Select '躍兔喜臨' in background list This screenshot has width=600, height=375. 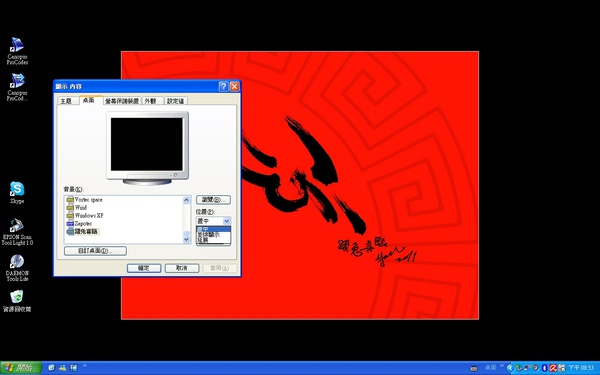82,232
